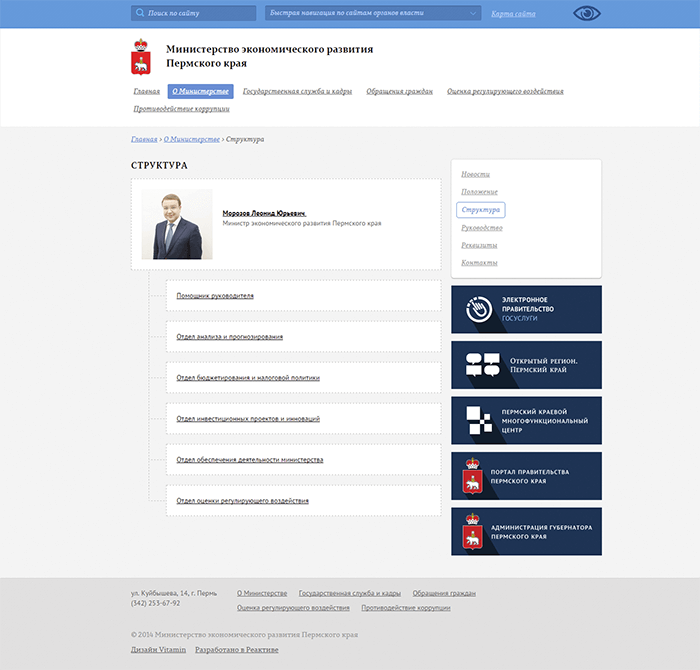Viewport: 700px width, 670px height.
Task: Open the Открытый регион Пермский край banner
Action: [526, 365]
